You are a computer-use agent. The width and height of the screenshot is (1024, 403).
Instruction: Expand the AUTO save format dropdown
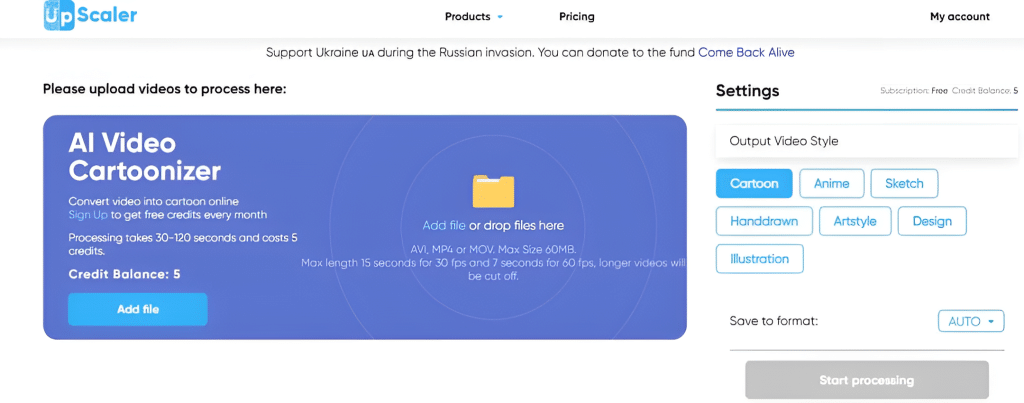pyautogui.click(x=970, y=322)
